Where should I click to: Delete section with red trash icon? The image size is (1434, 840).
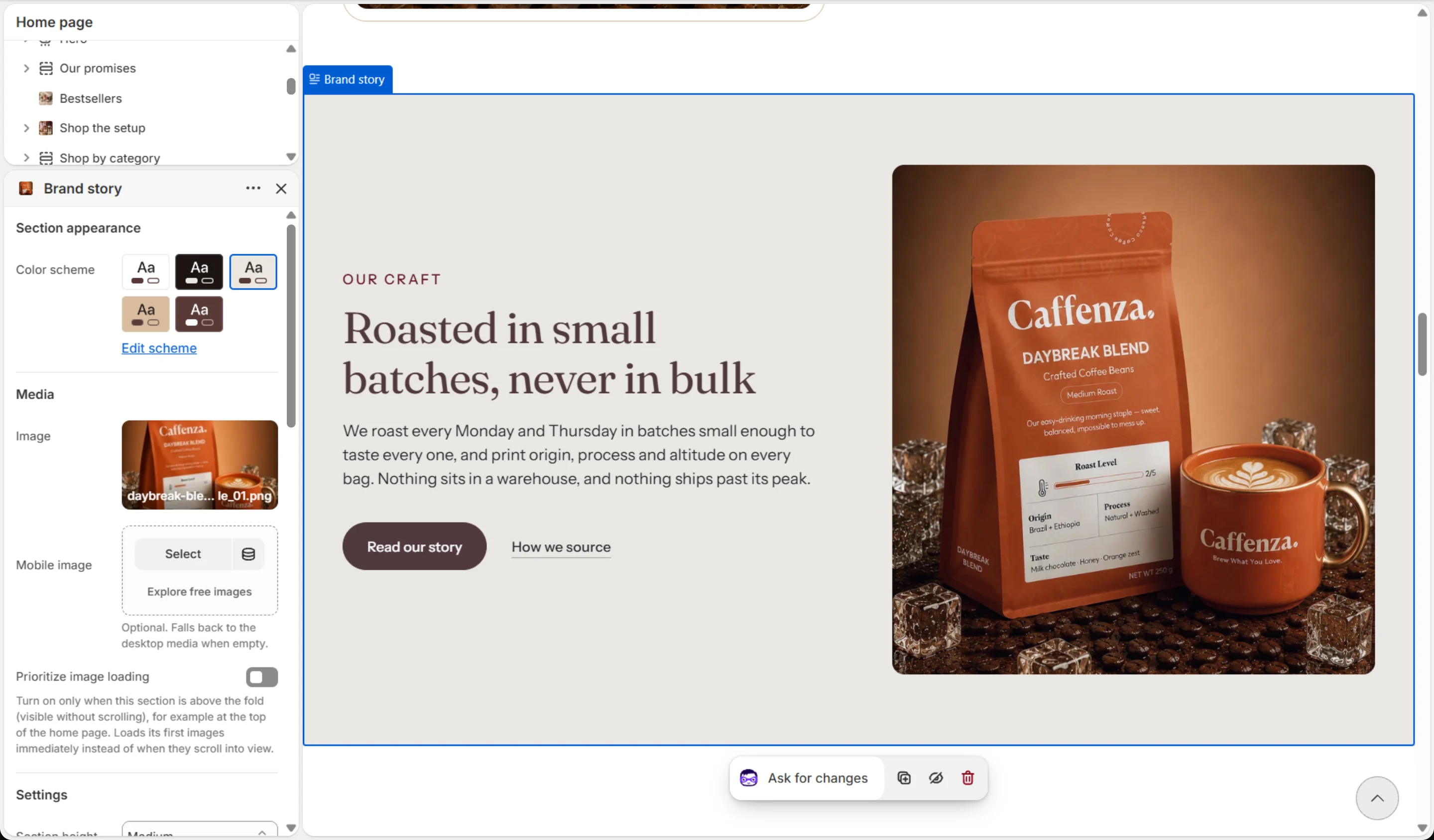point(967,777)
